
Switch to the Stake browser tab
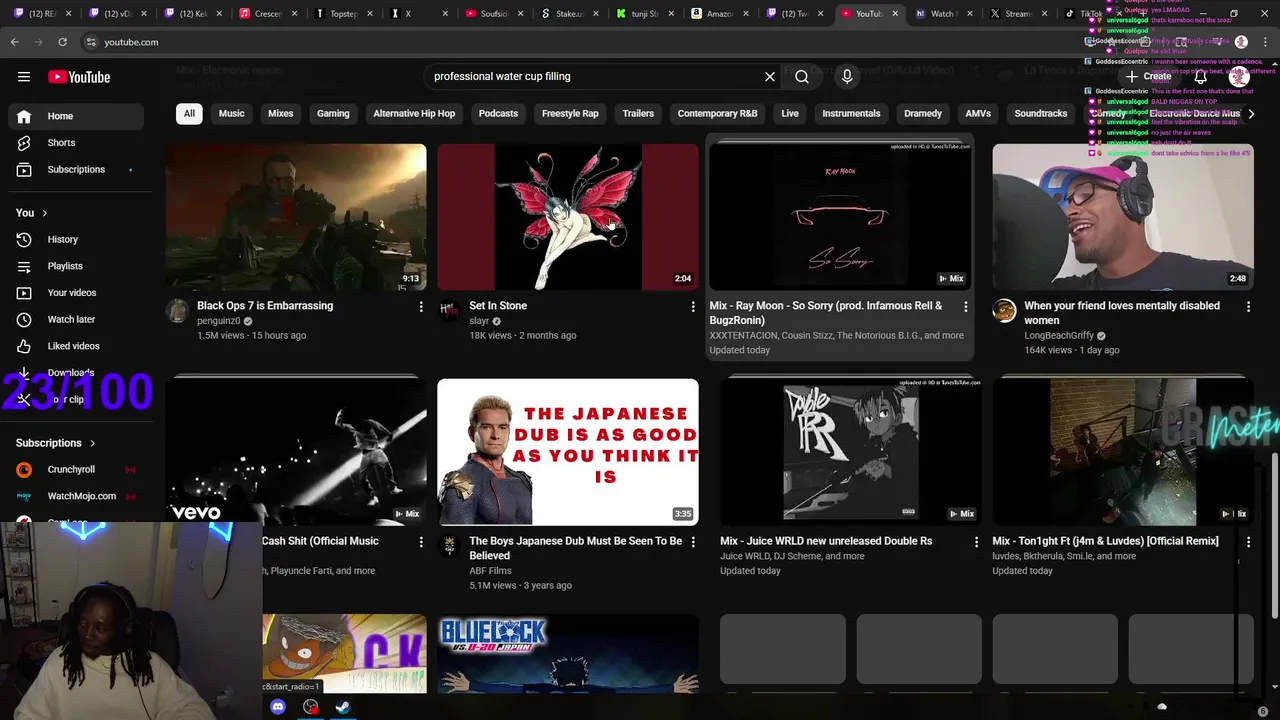point(570,14)
